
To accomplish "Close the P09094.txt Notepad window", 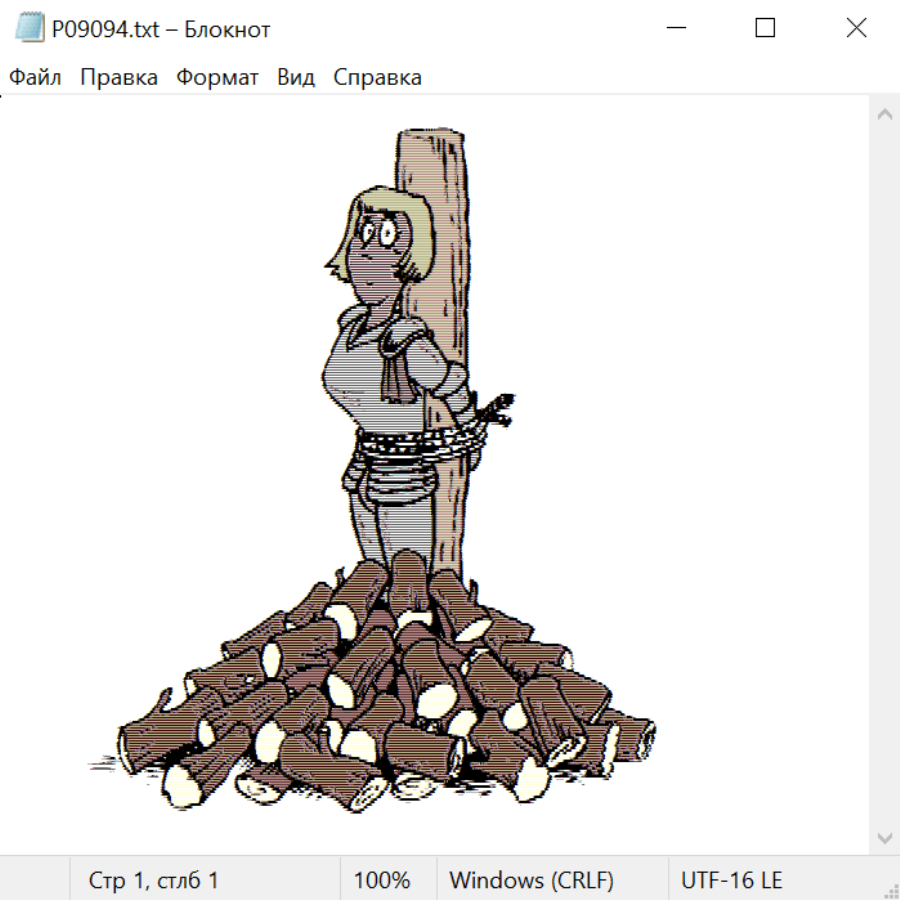I will pos(856,29).
